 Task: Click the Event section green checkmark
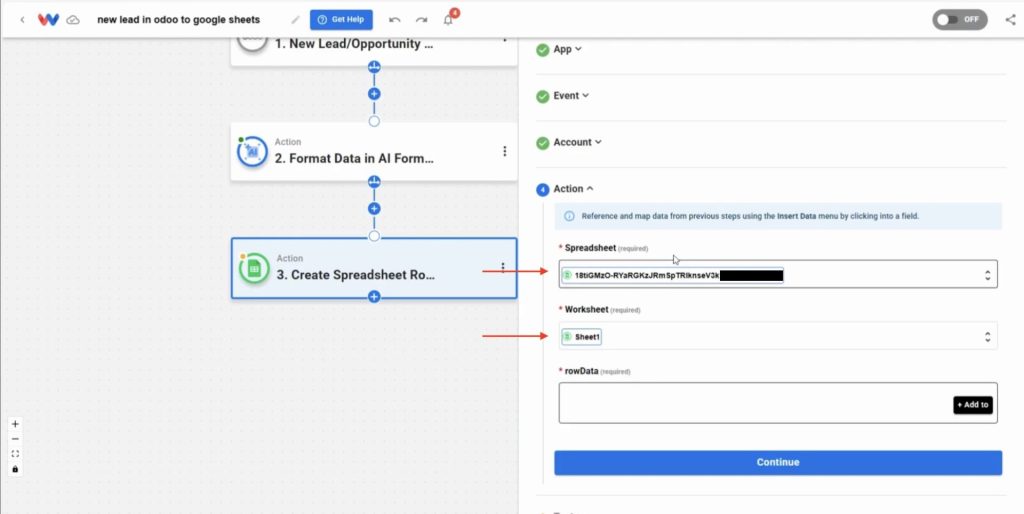(543, 96)
